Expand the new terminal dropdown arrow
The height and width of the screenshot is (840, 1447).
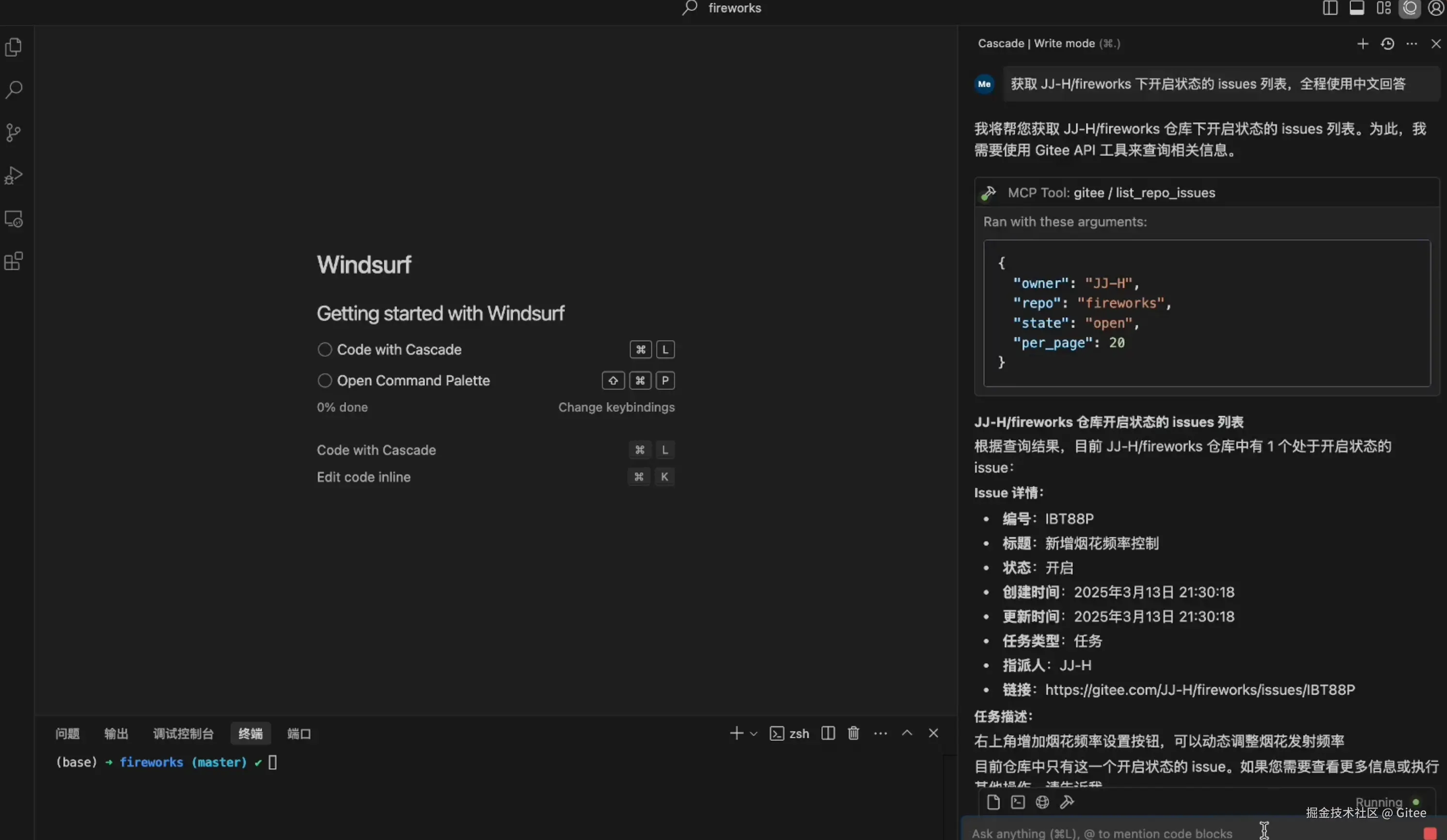point(754,734)
